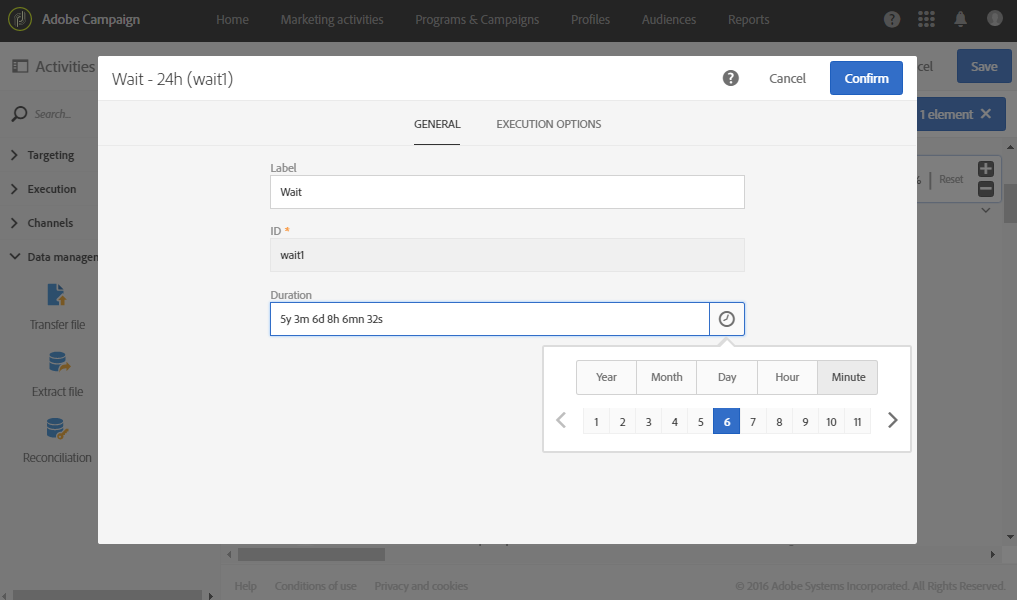Click the notifications bell icon
Viewport: 1017px width, 600px height.
tap(960, 20)
